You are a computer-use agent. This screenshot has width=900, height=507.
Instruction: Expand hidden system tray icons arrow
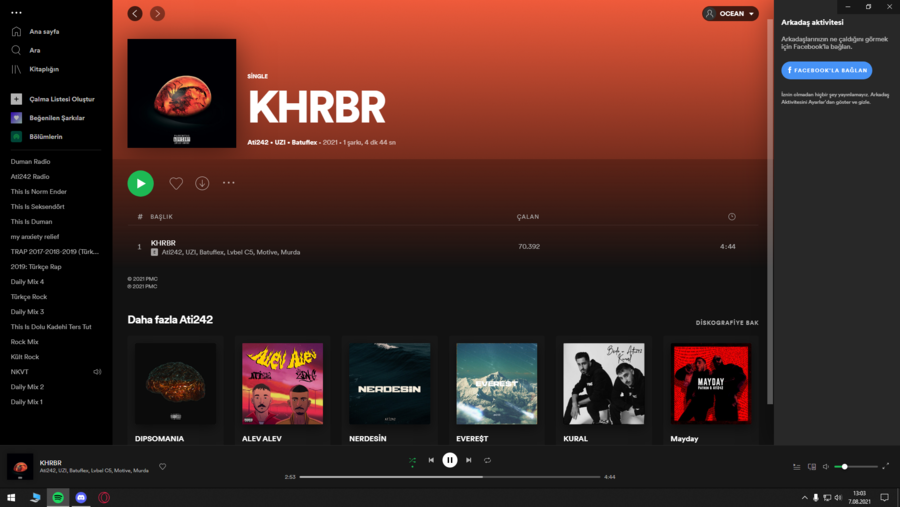tap(804, 497)
